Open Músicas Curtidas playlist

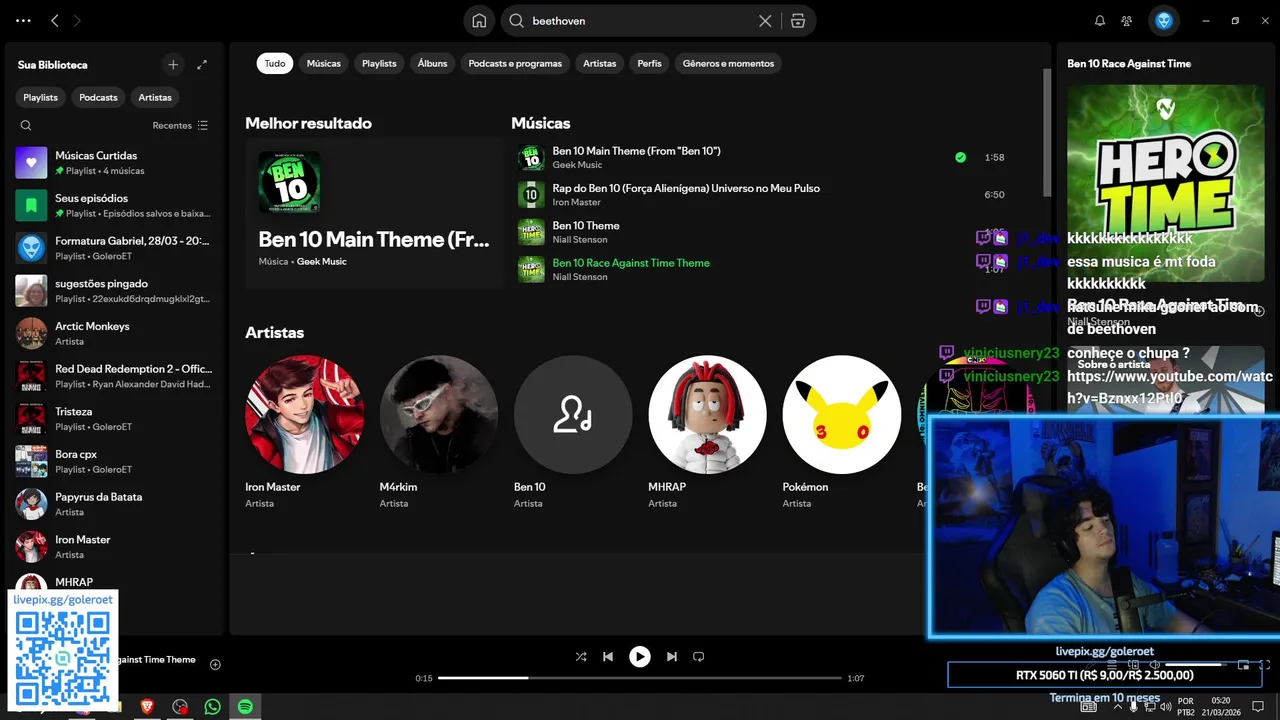click(x=114, y=162)
